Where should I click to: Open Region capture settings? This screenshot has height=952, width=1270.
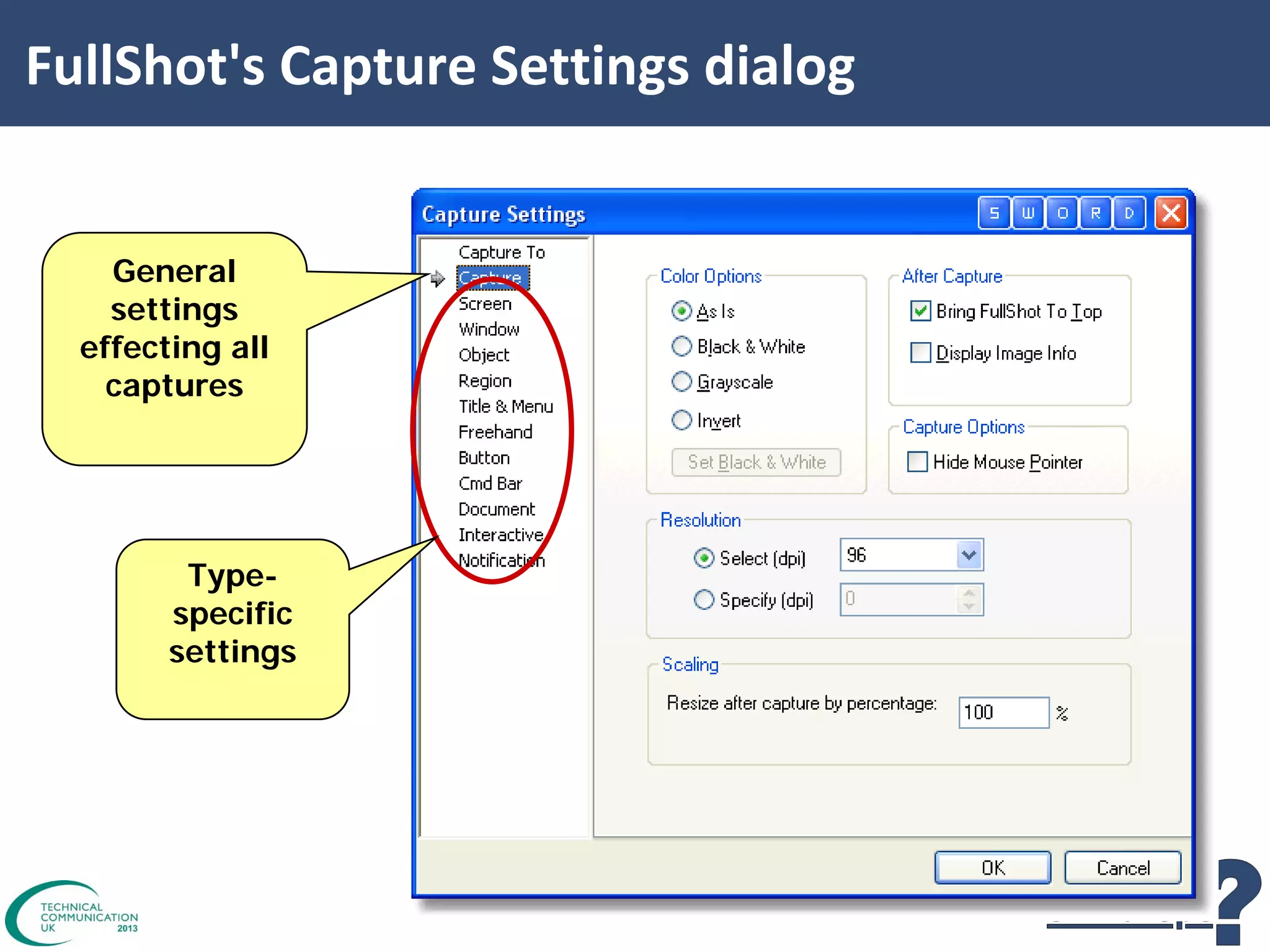click(x=485, y=381)
